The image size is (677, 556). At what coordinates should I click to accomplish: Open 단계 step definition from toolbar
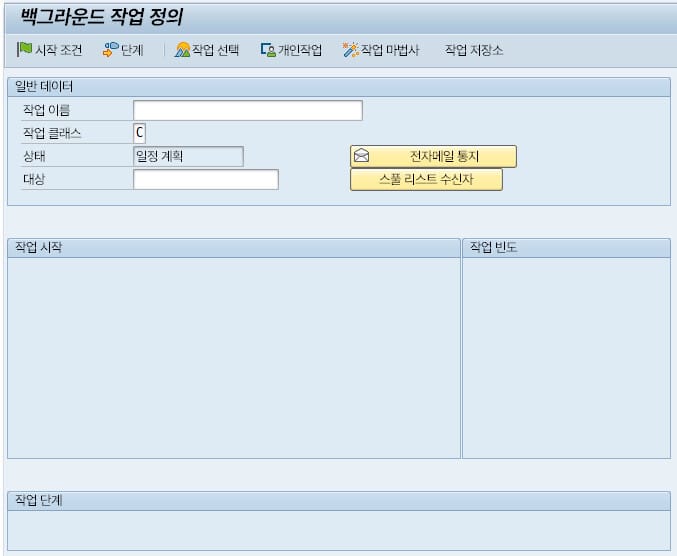pyautogui.click(x=110, y=50)
